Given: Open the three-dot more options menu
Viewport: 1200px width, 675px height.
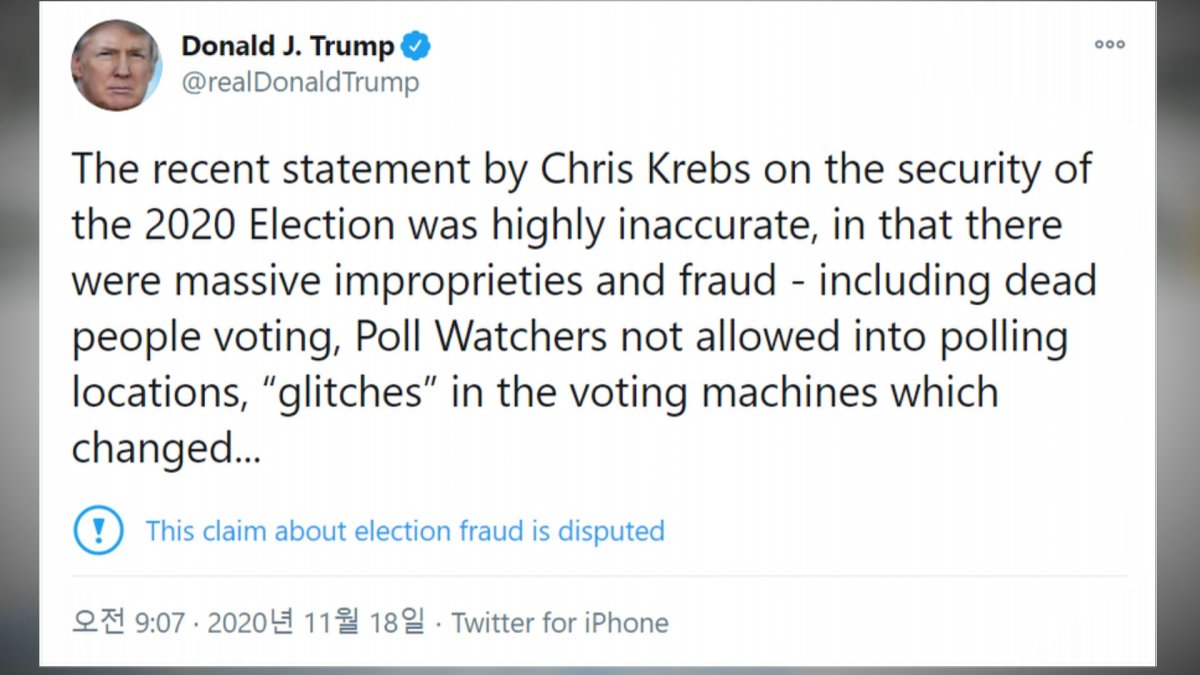Looking at the screenshot, I should [x=1109, y=44].
